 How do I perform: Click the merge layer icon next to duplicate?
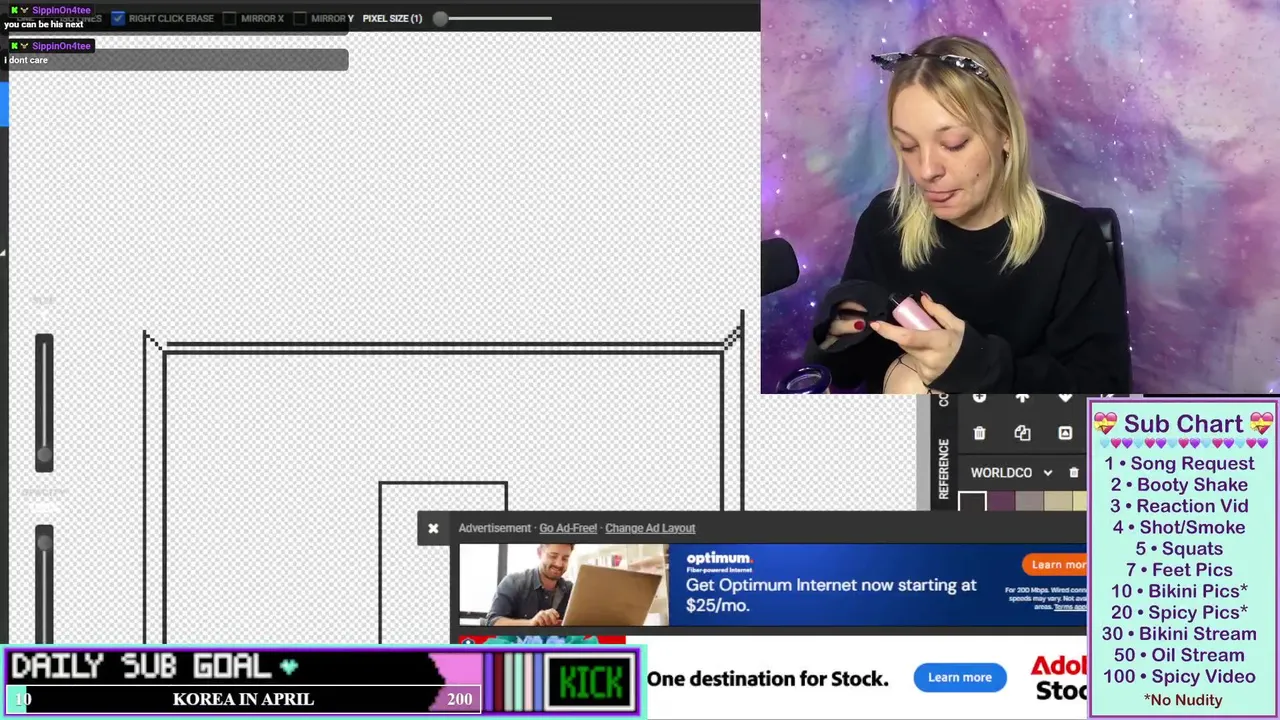[x=1065, y=433]
